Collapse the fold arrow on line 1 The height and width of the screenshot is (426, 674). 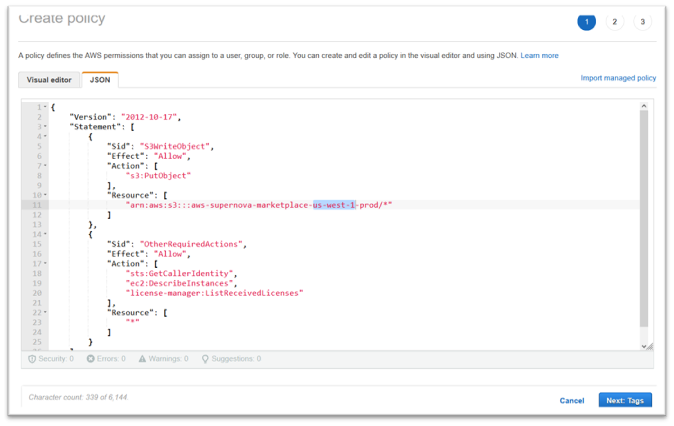point(46,107)
